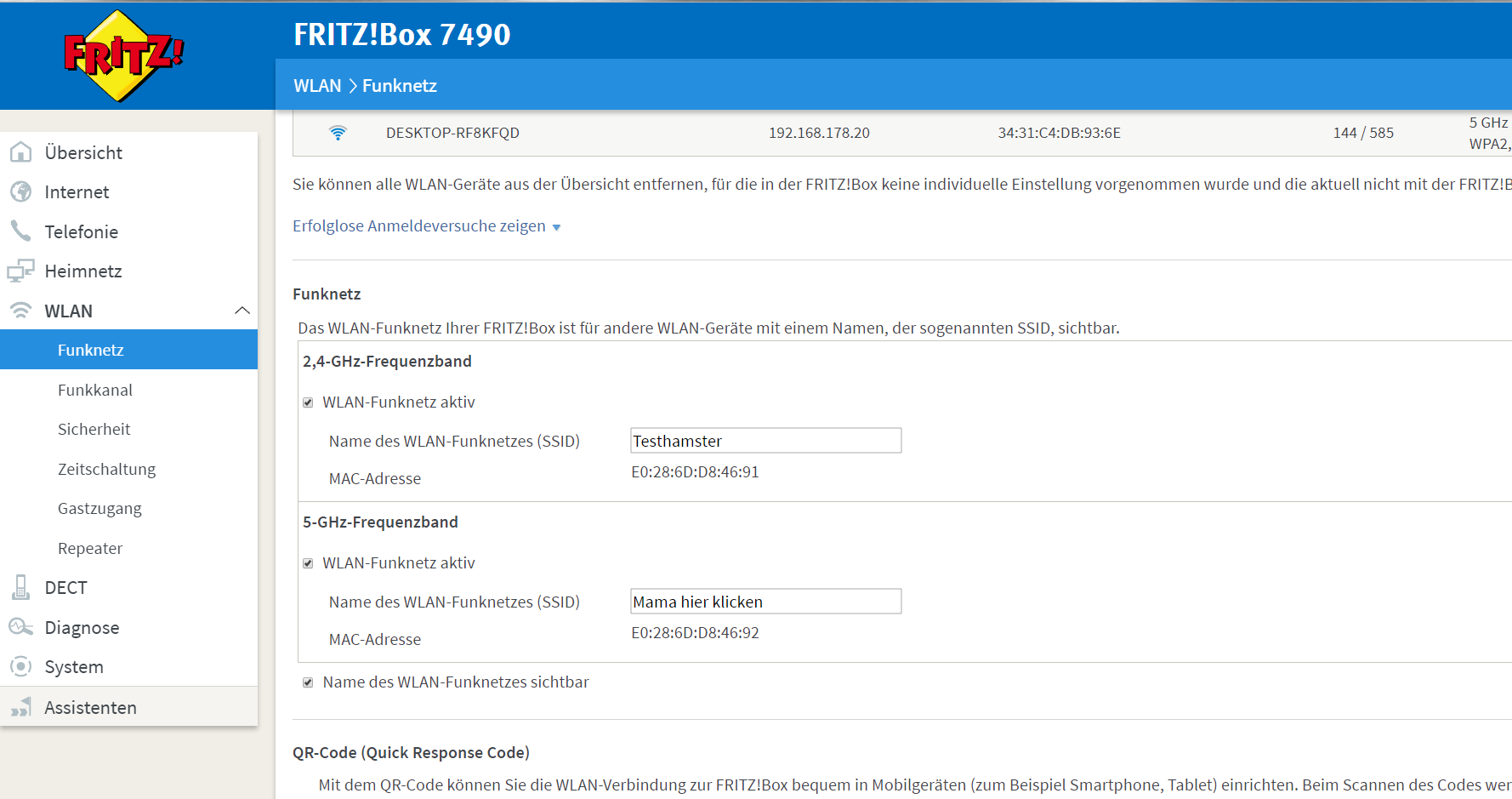This screenshot has height=799, width=1512.
Task: Click the FRITZ! logo
Action: (x=124, y=56)
